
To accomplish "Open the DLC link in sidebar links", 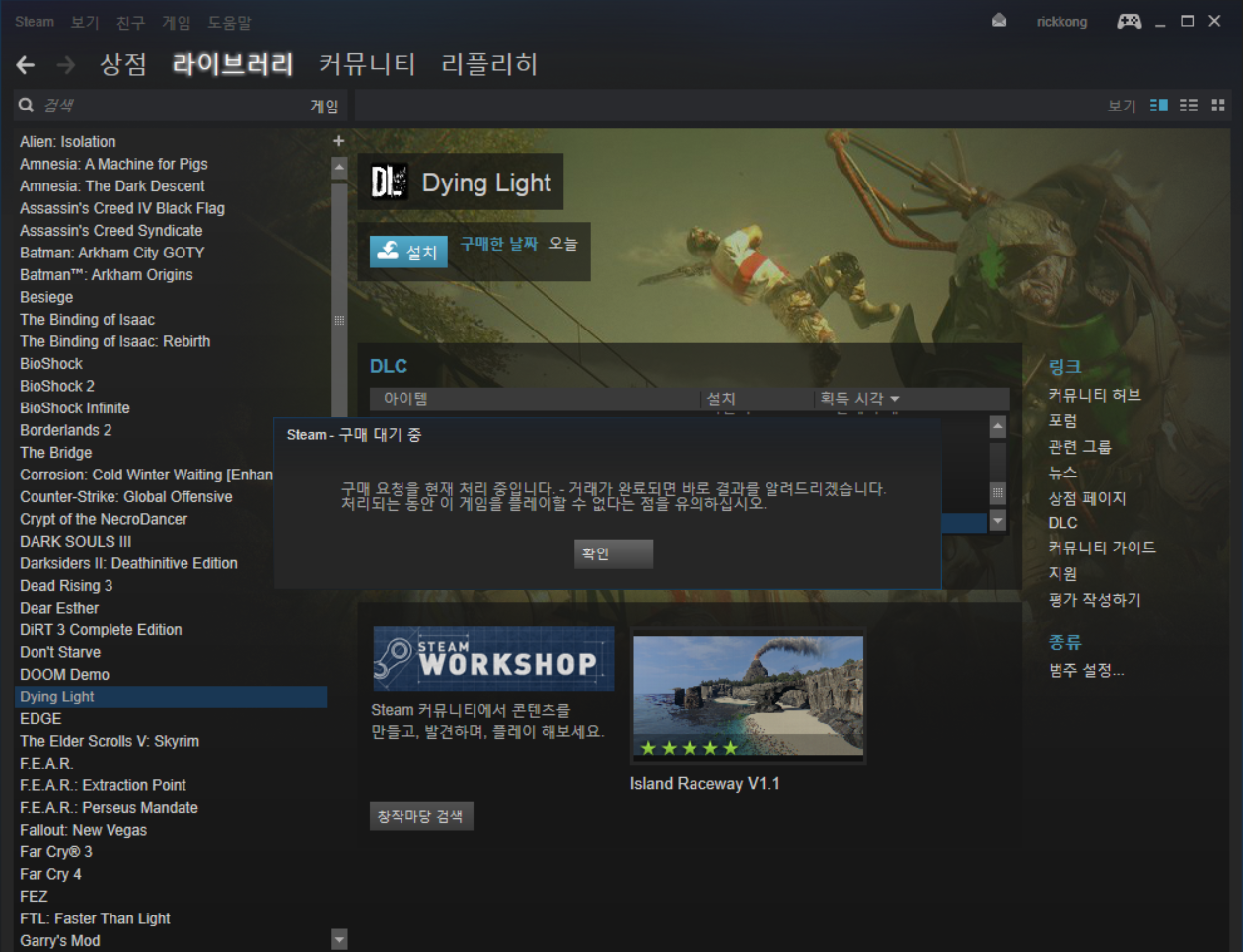I will [1062, 523].
